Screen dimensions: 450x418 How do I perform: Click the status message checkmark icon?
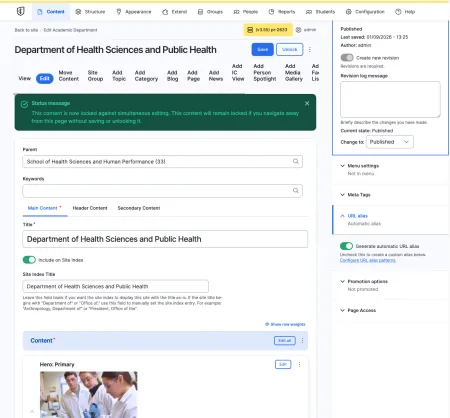pyautogui.click(x=24, y=104)
